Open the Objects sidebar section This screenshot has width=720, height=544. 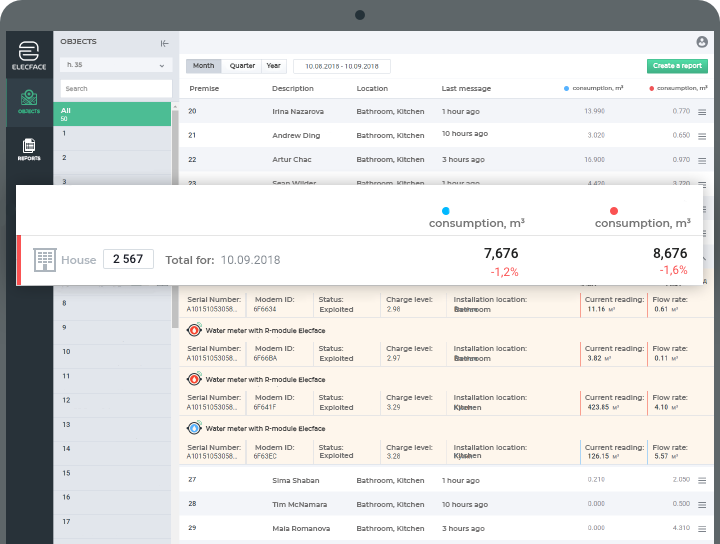coord(29,102)
